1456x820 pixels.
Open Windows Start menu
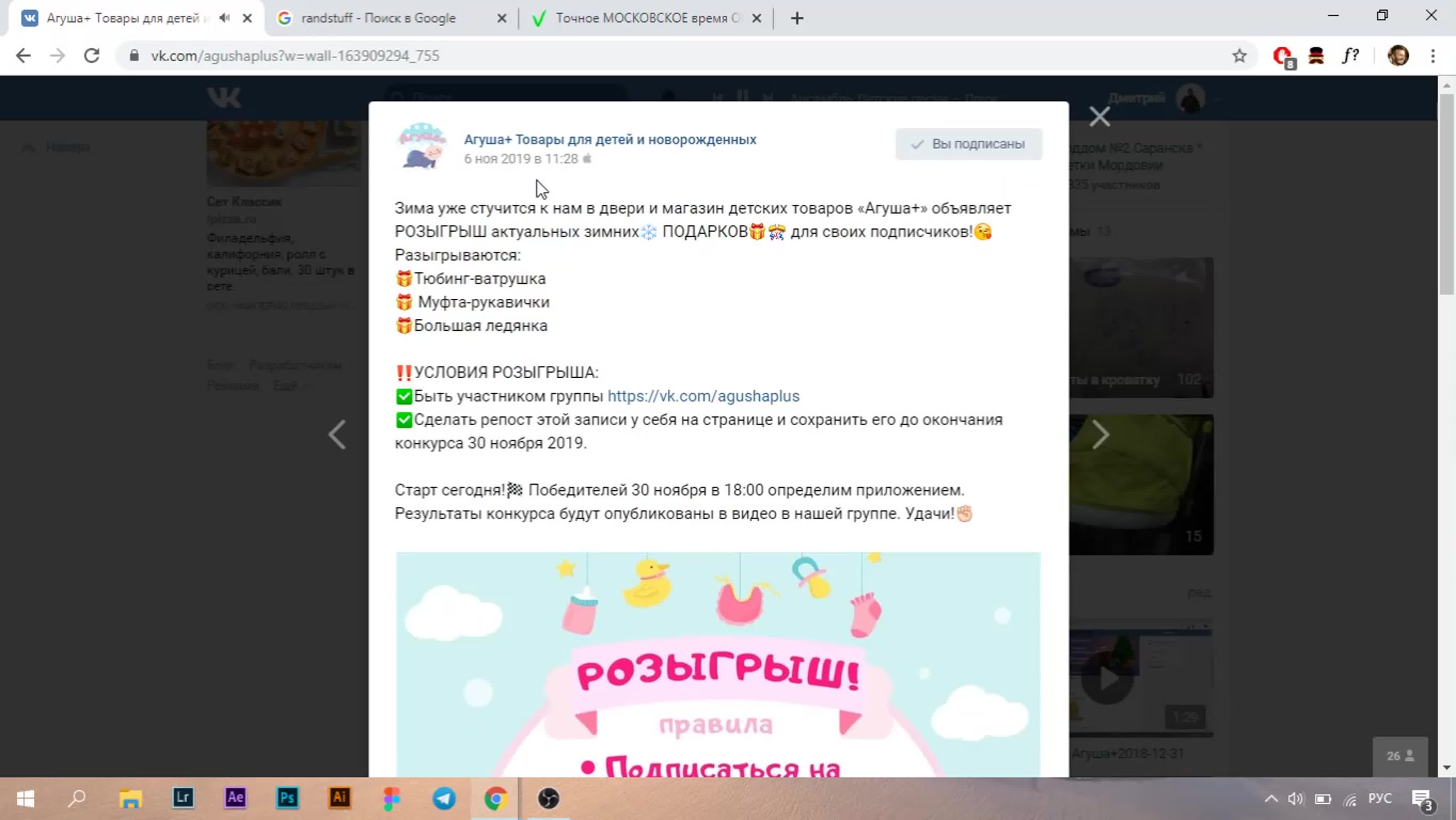click(x=26, y=799)
